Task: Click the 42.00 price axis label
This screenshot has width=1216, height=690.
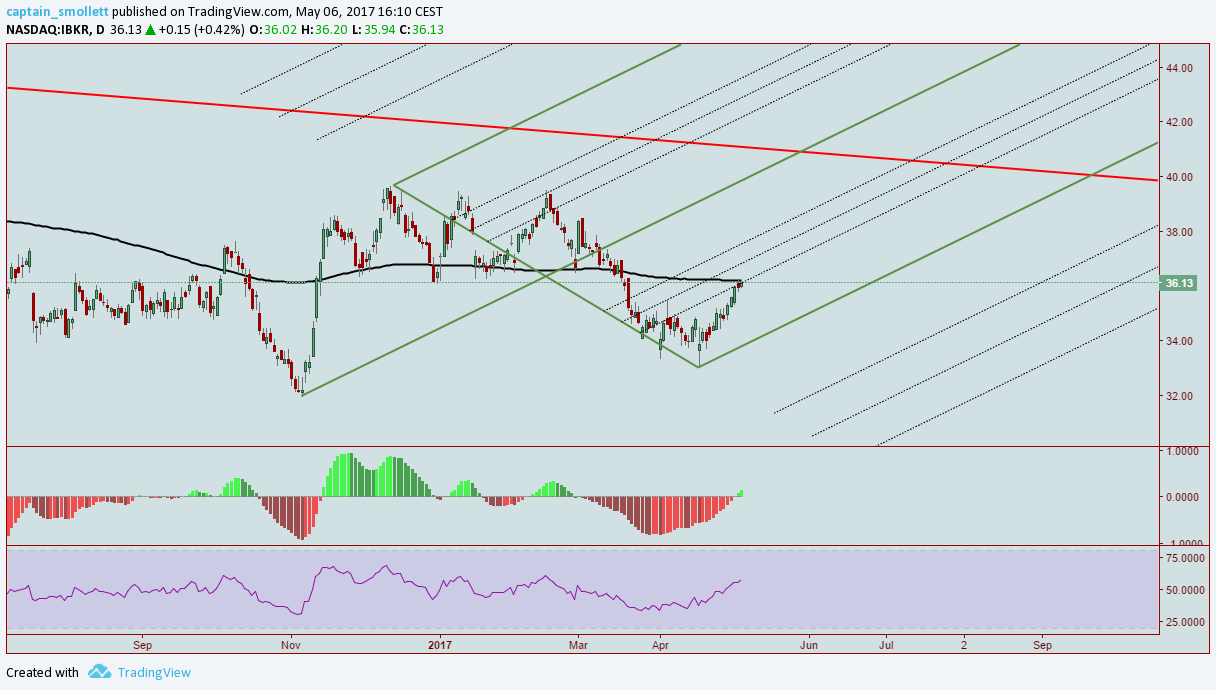Action: (x=1180, y=122)
